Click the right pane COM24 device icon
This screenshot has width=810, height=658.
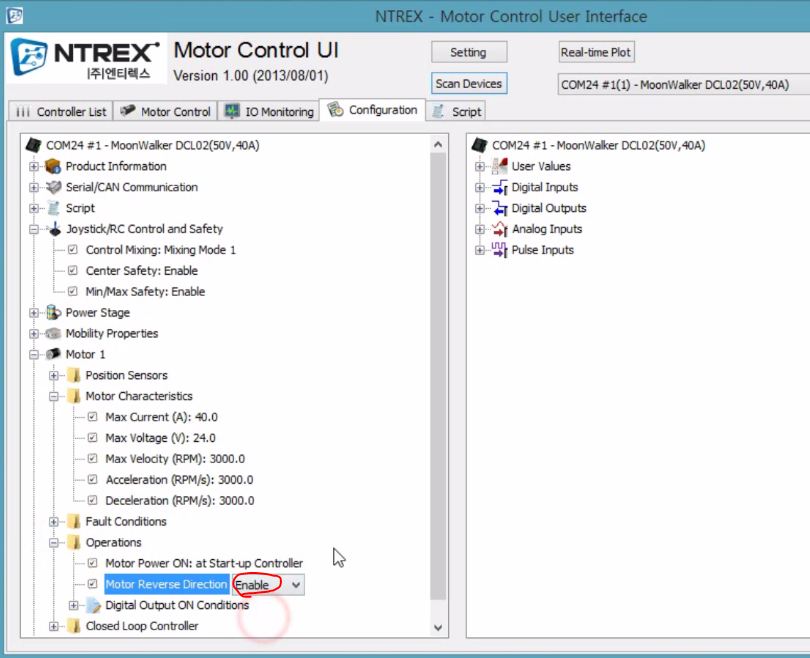click(x=479, y=145)
